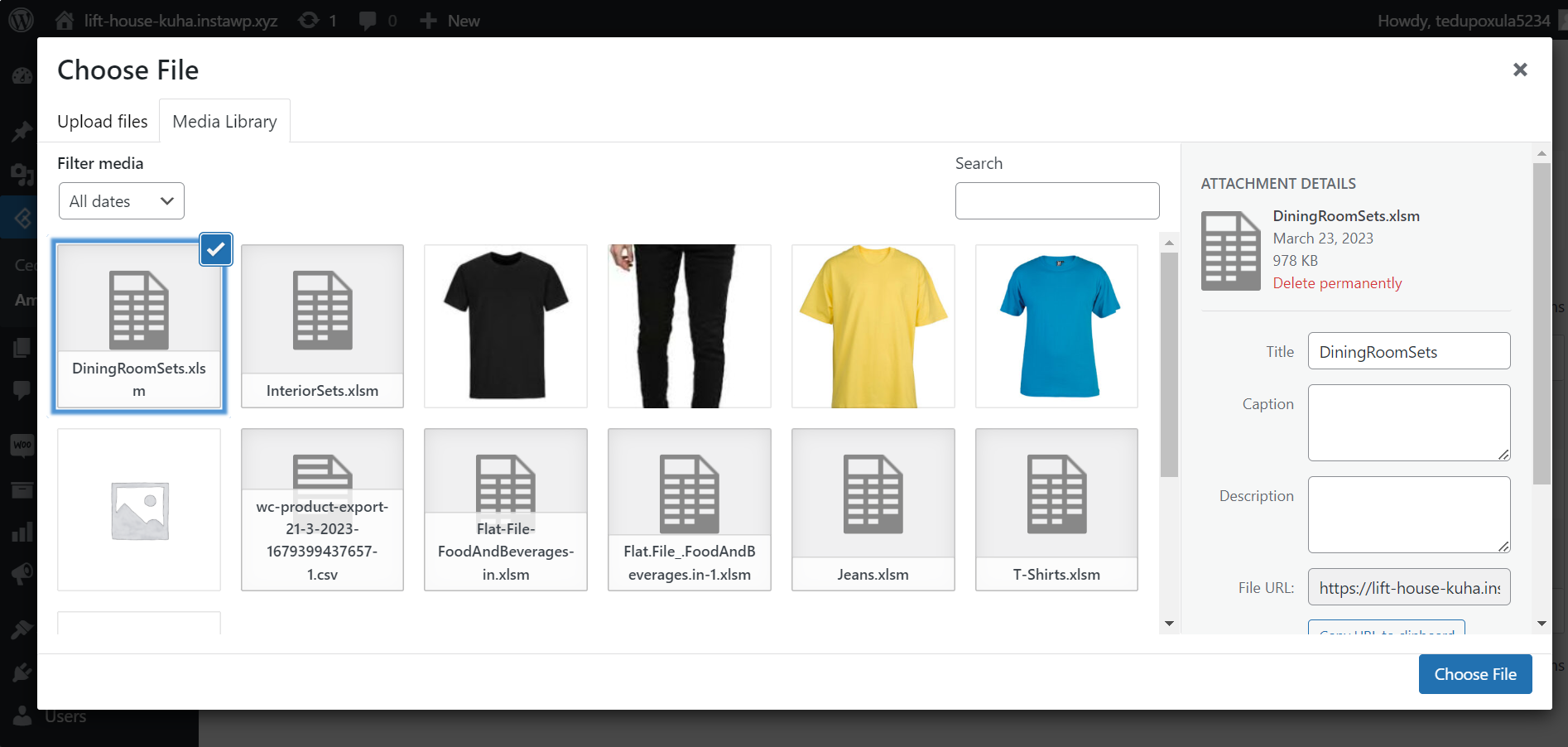Open the Media icon in sidebar

click(22, 174)
